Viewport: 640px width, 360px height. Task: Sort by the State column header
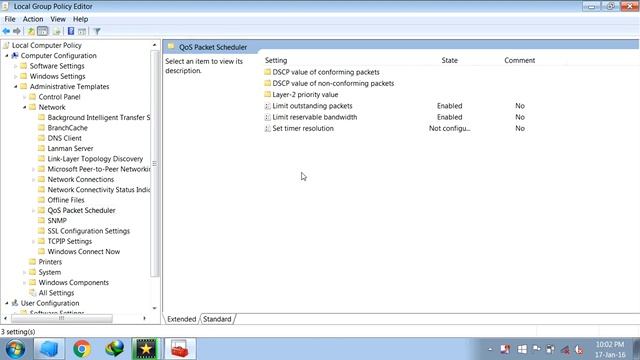pyautogui.click(x=449, y=60)
